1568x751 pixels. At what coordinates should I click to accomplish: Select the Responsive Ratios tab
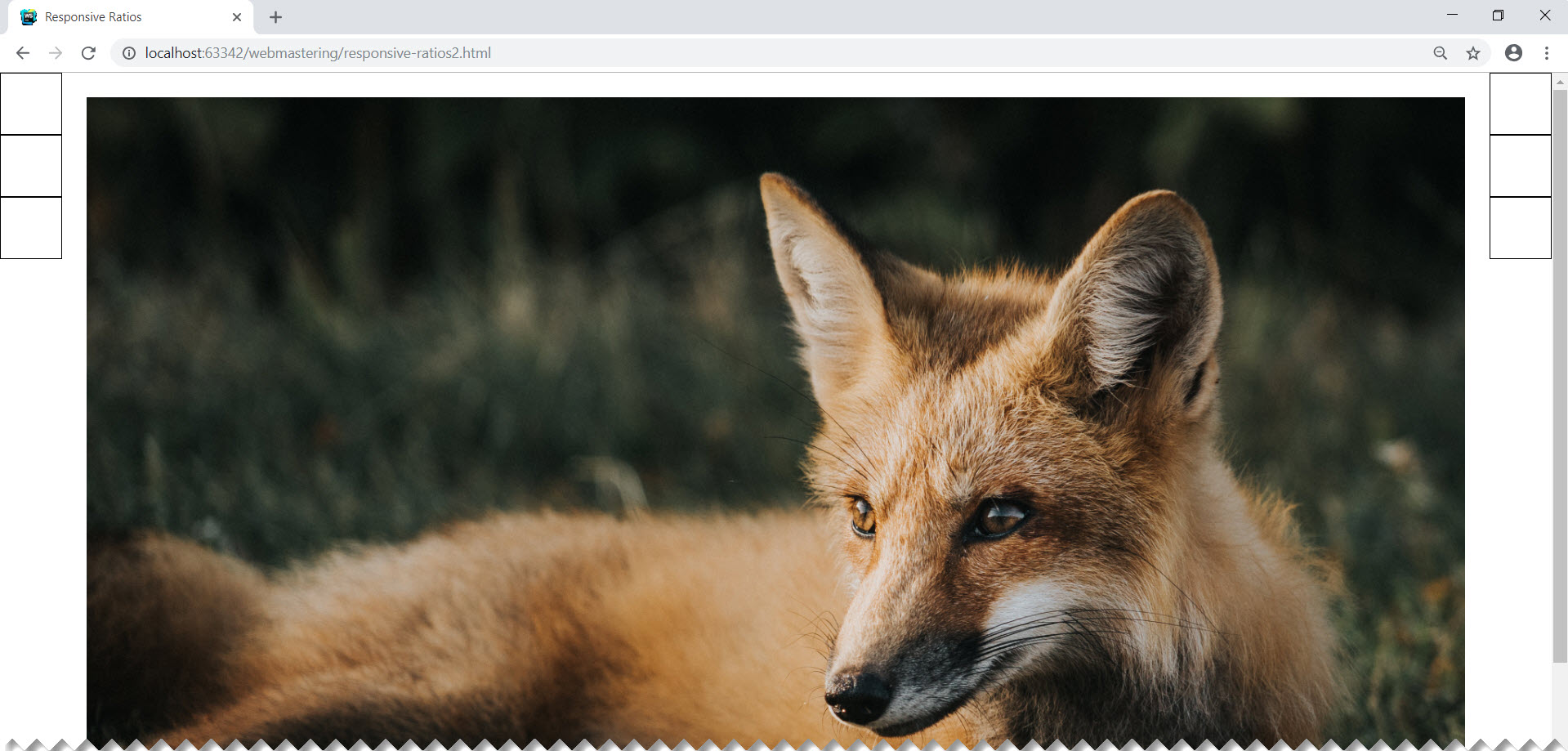(123, 16)
